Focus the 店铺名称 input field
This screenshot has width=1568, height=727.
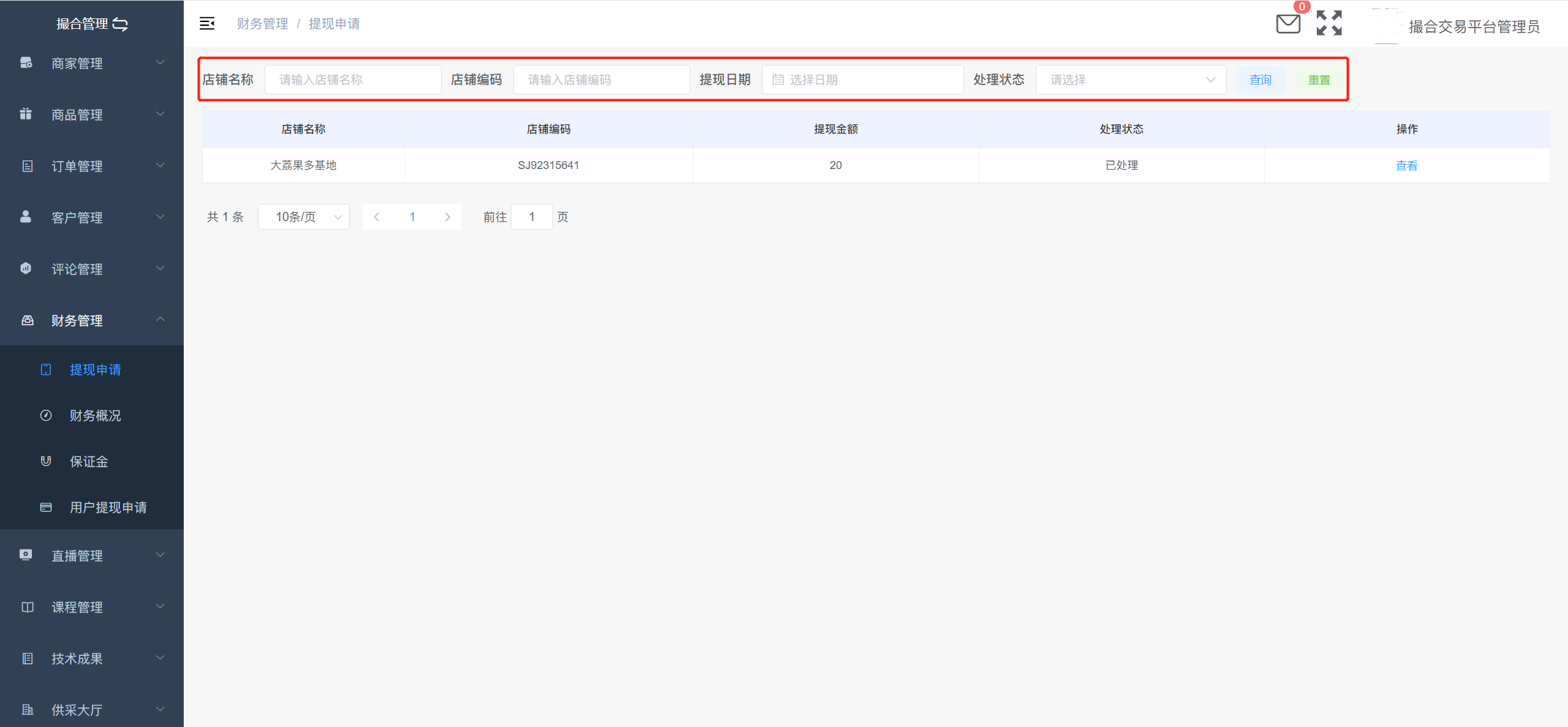(353, 80)
